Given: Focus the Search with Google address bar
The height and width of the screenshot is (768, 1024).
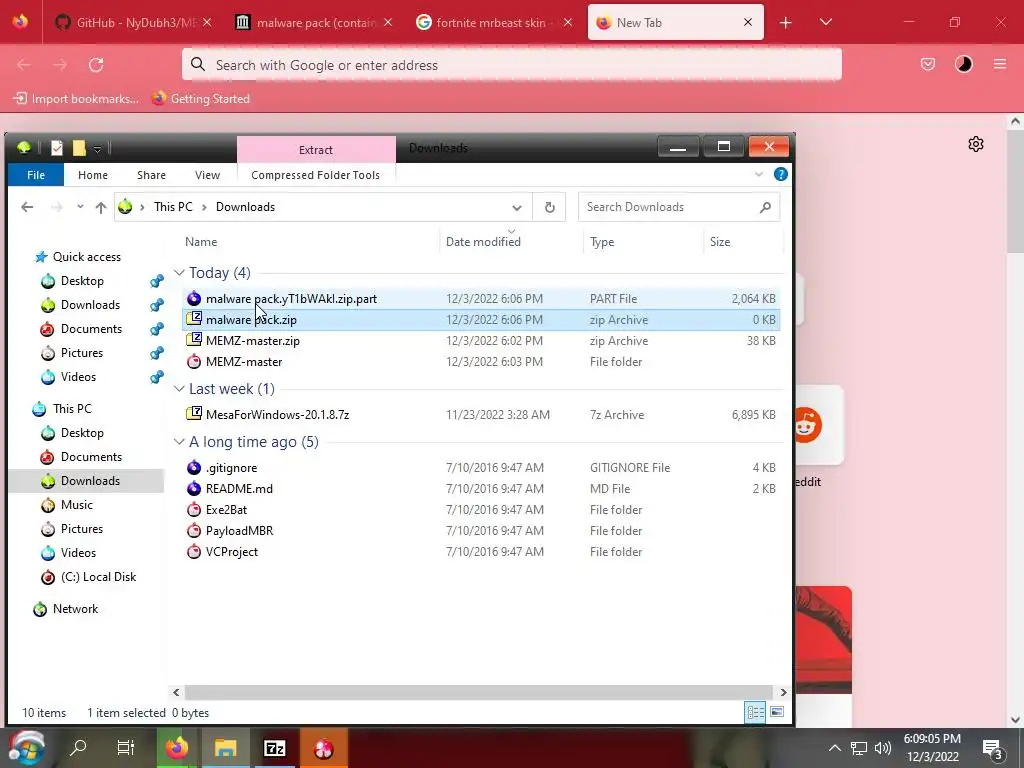Looking at the screenshot, I should tap(511, 65).
